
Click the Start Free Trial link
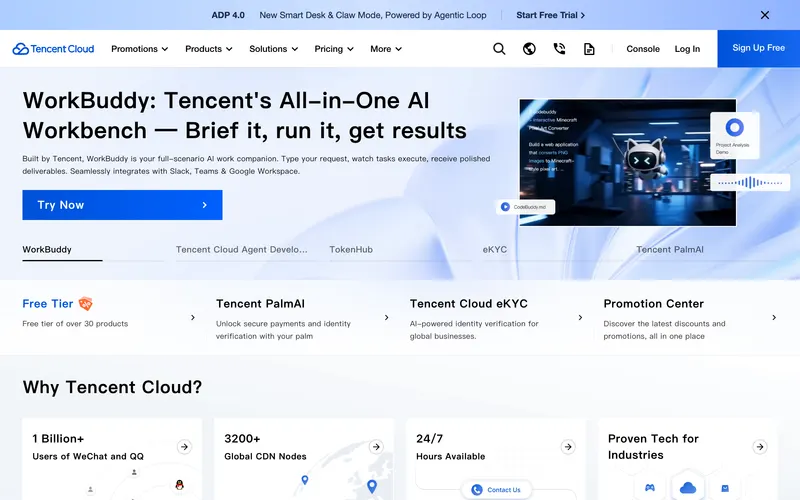pos(551,15)
